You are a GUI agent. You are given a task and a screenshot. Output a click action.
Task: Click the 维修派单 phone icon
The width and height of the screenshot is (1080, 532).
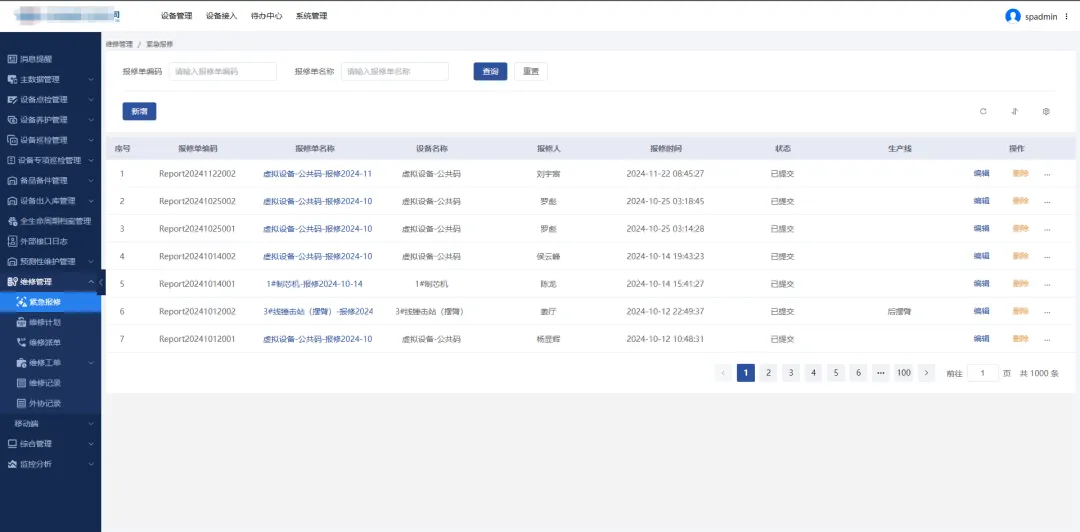point(21,342)
